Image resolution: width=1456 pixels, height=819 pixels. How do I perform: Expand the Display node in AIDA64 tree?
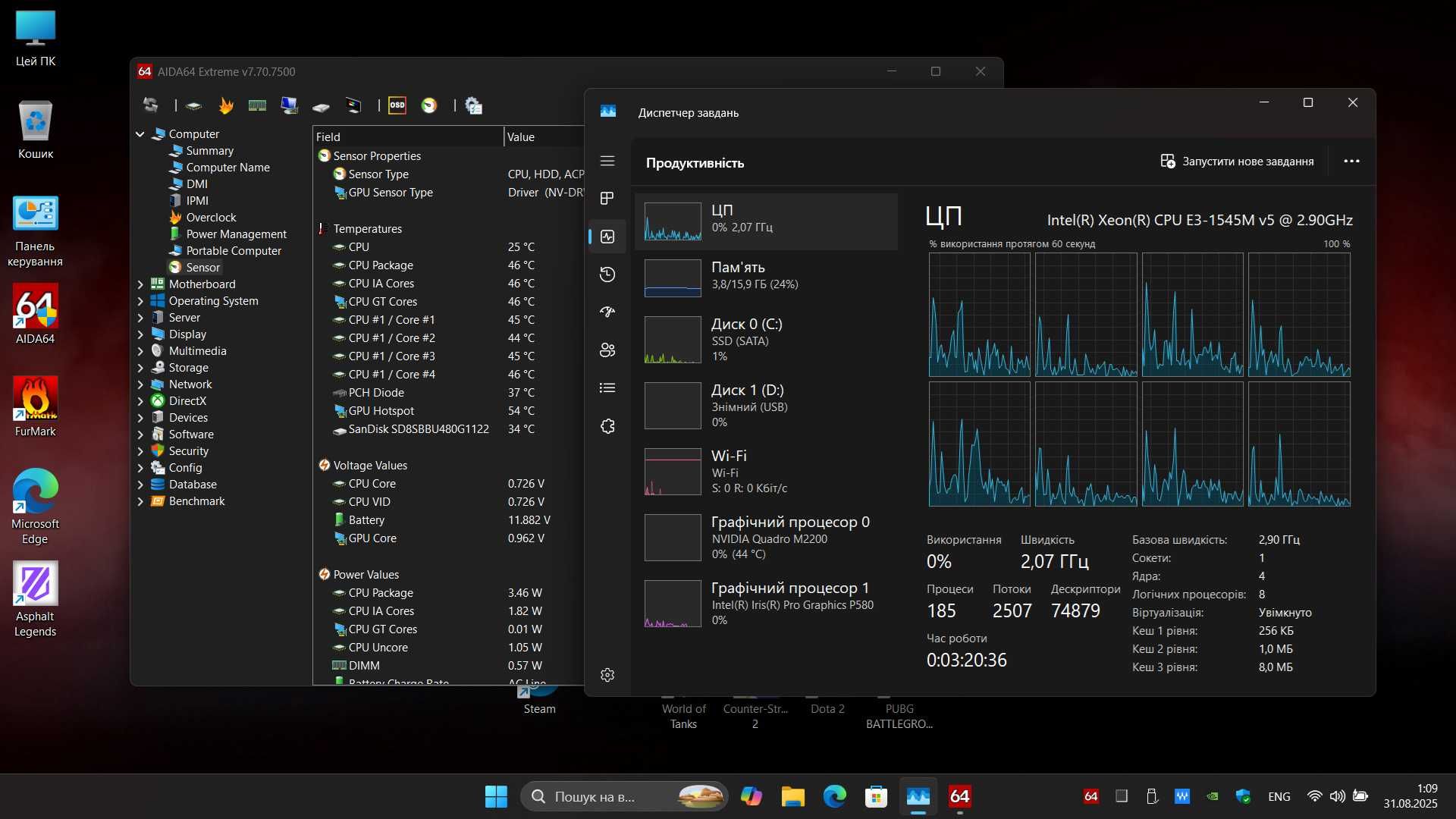tap(140, 334)
